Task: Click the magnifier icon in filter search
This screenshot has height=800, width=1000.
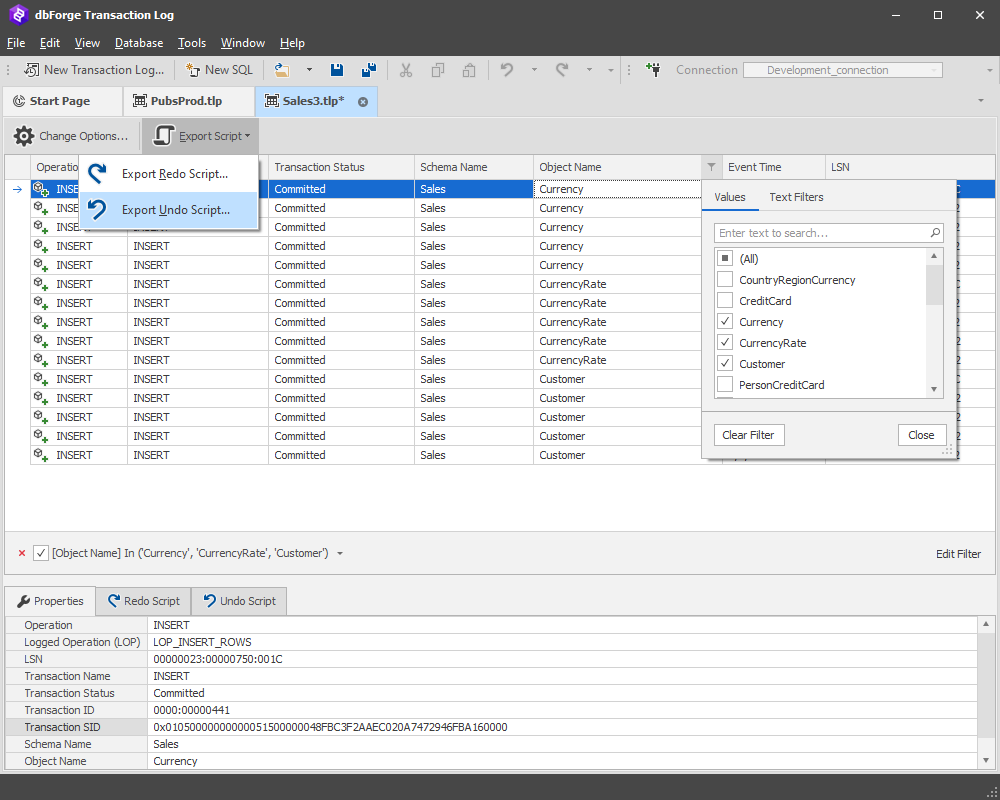Action: coord(935,233)
